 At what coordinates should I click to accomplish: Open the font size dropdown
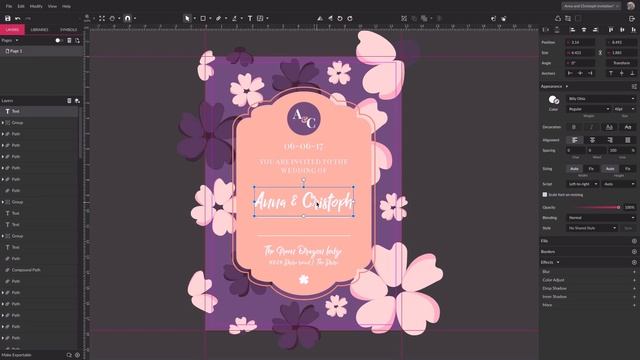624,109
